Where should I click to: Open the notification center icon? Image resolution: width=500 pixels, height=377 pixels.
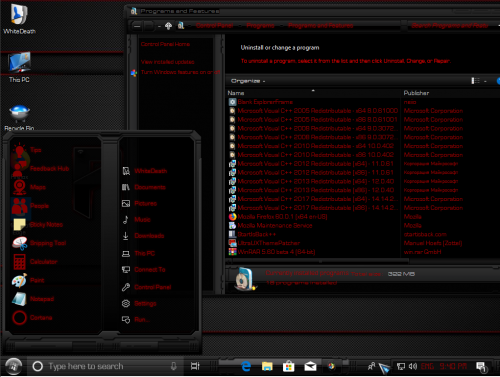coord(482,367)
